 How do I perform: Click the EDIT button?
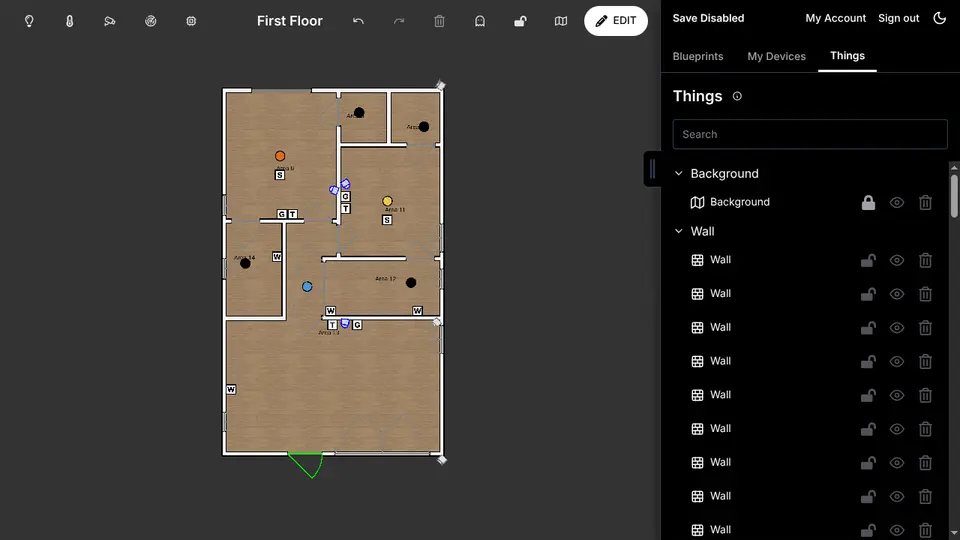tap(615, 21)
